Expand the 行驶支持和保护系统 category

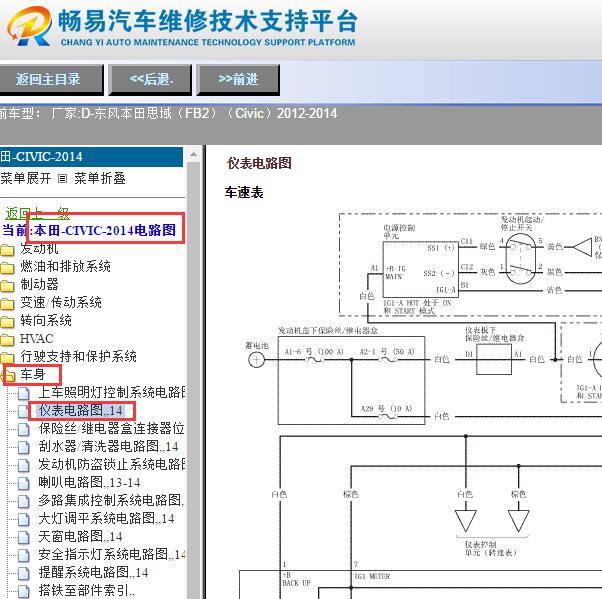78,356
